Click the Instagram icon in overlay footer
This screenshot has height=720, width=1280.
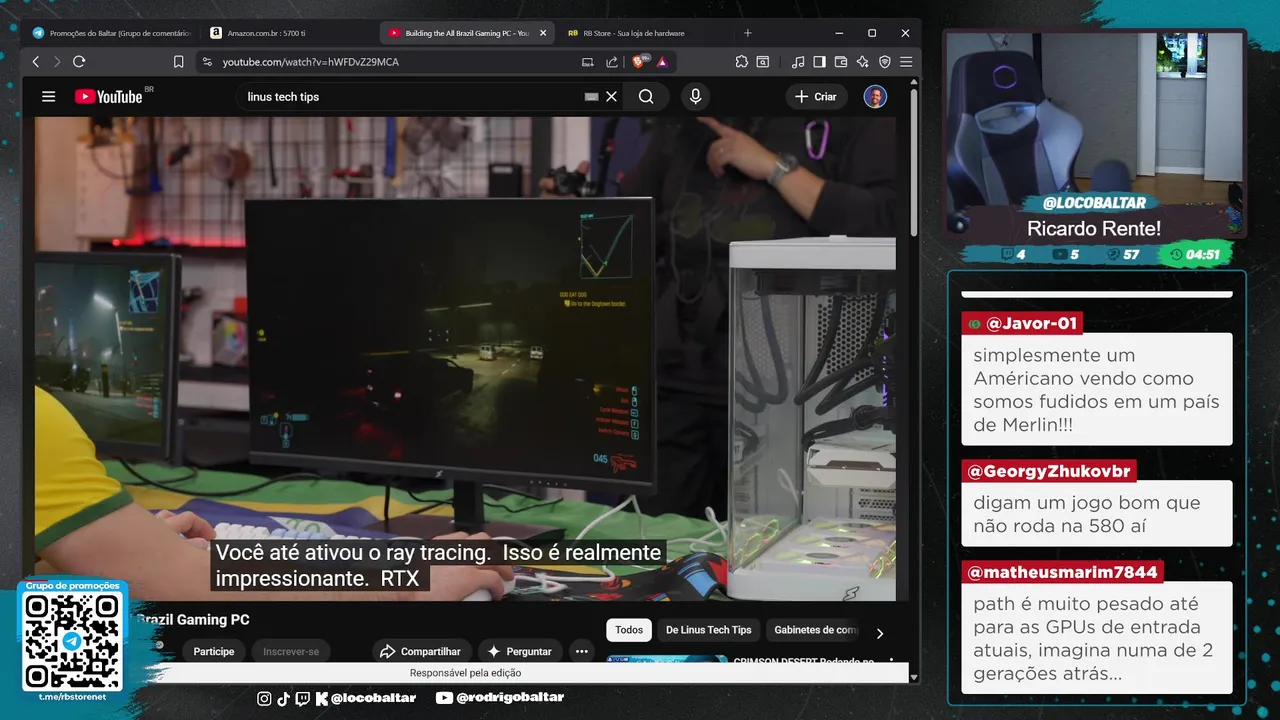[x=264, y=698]
